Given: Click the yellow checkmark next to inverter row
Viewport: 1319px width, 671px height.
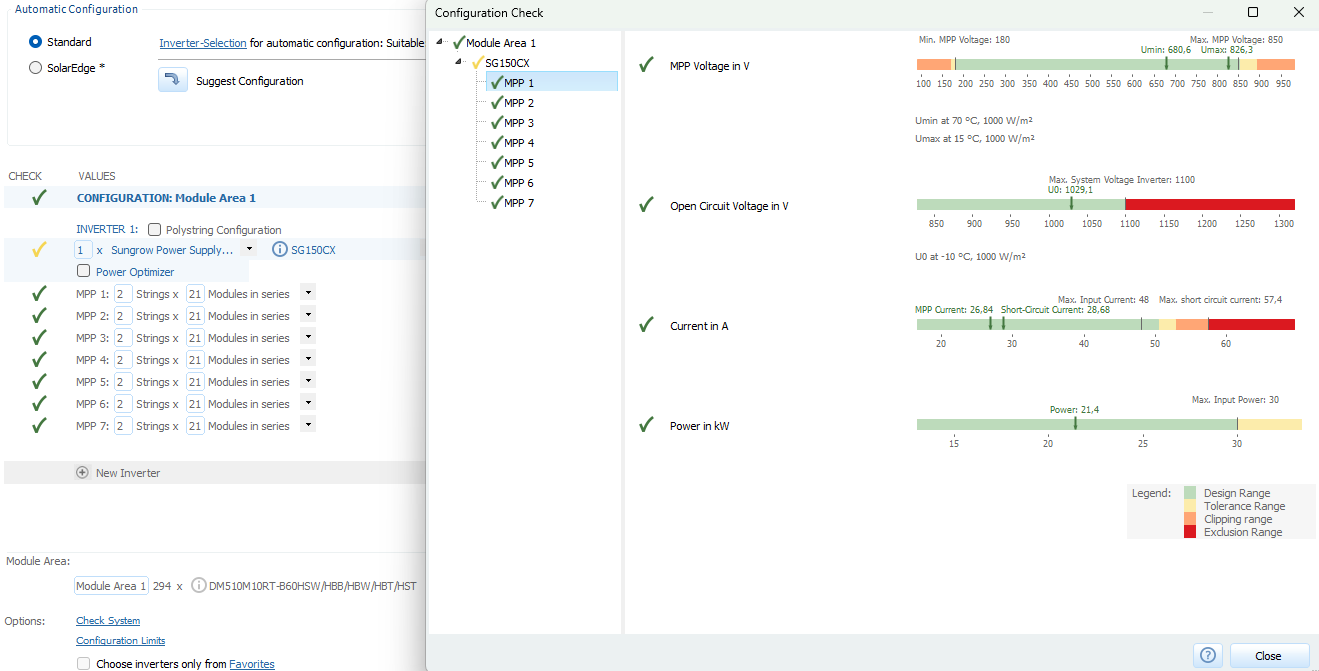Looking at the screenshot, I should click(39, 250).
